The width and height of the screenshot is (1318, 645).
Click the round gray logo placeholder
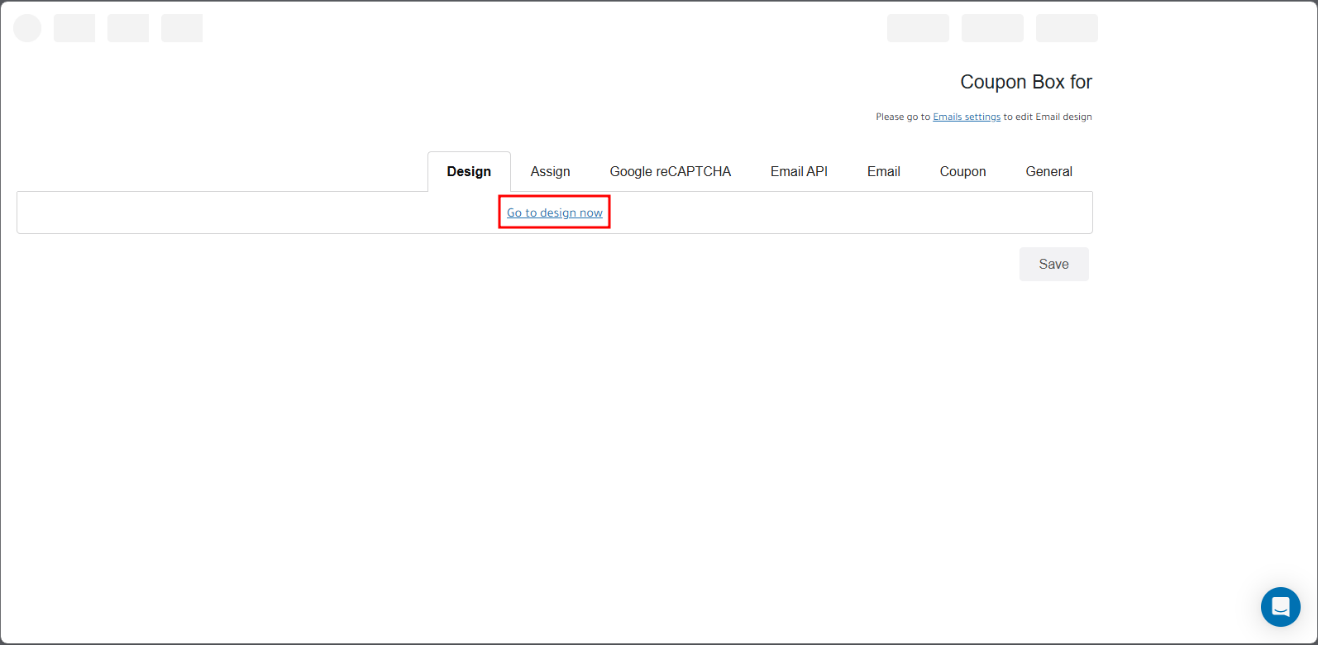coord(27,28)
